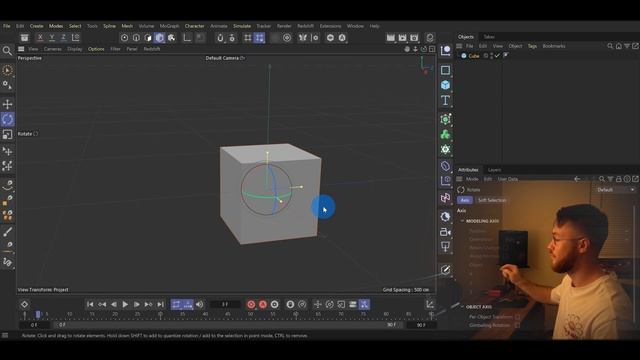Open the Attributes manager search icon

pyautogui.click(x=602, y=179)
